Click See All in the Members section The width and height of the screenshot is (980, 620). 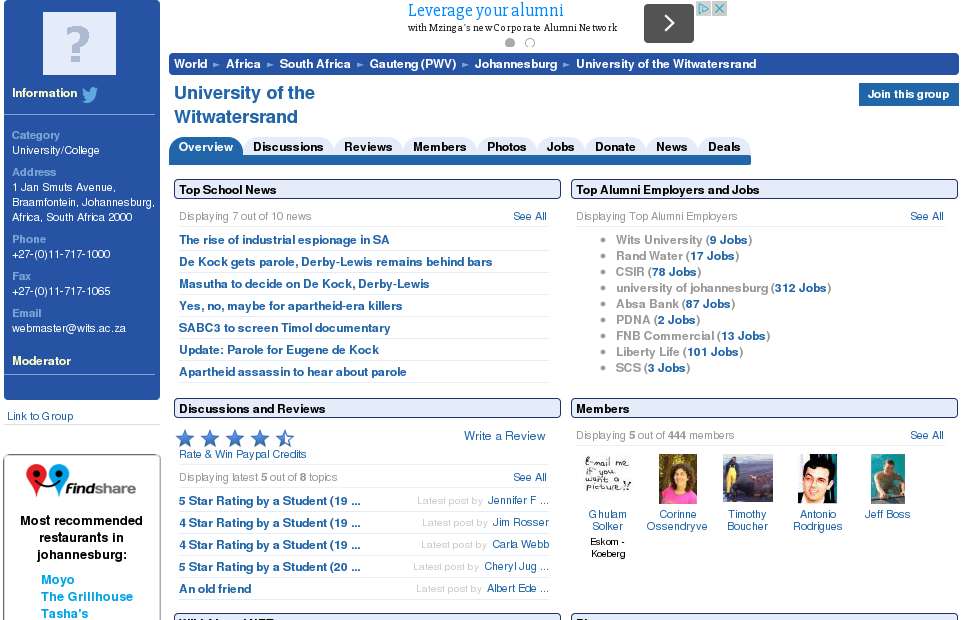point(926,435)
